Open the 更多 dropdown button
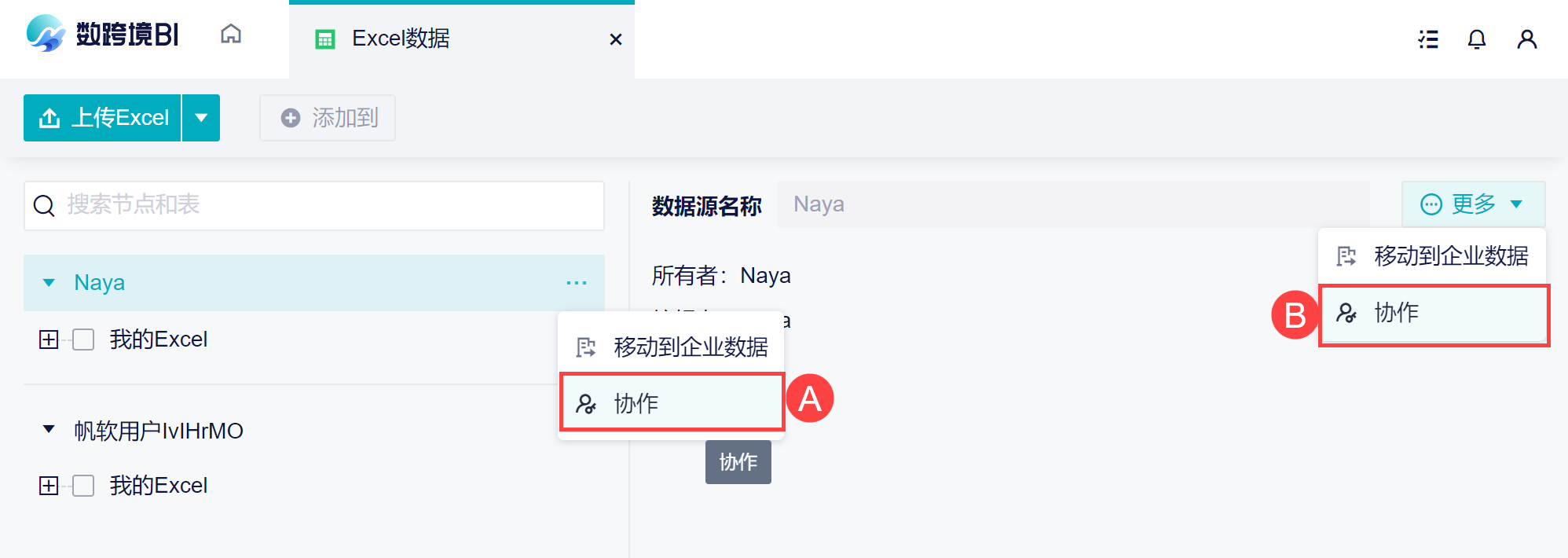 (x=1473, y=204)
